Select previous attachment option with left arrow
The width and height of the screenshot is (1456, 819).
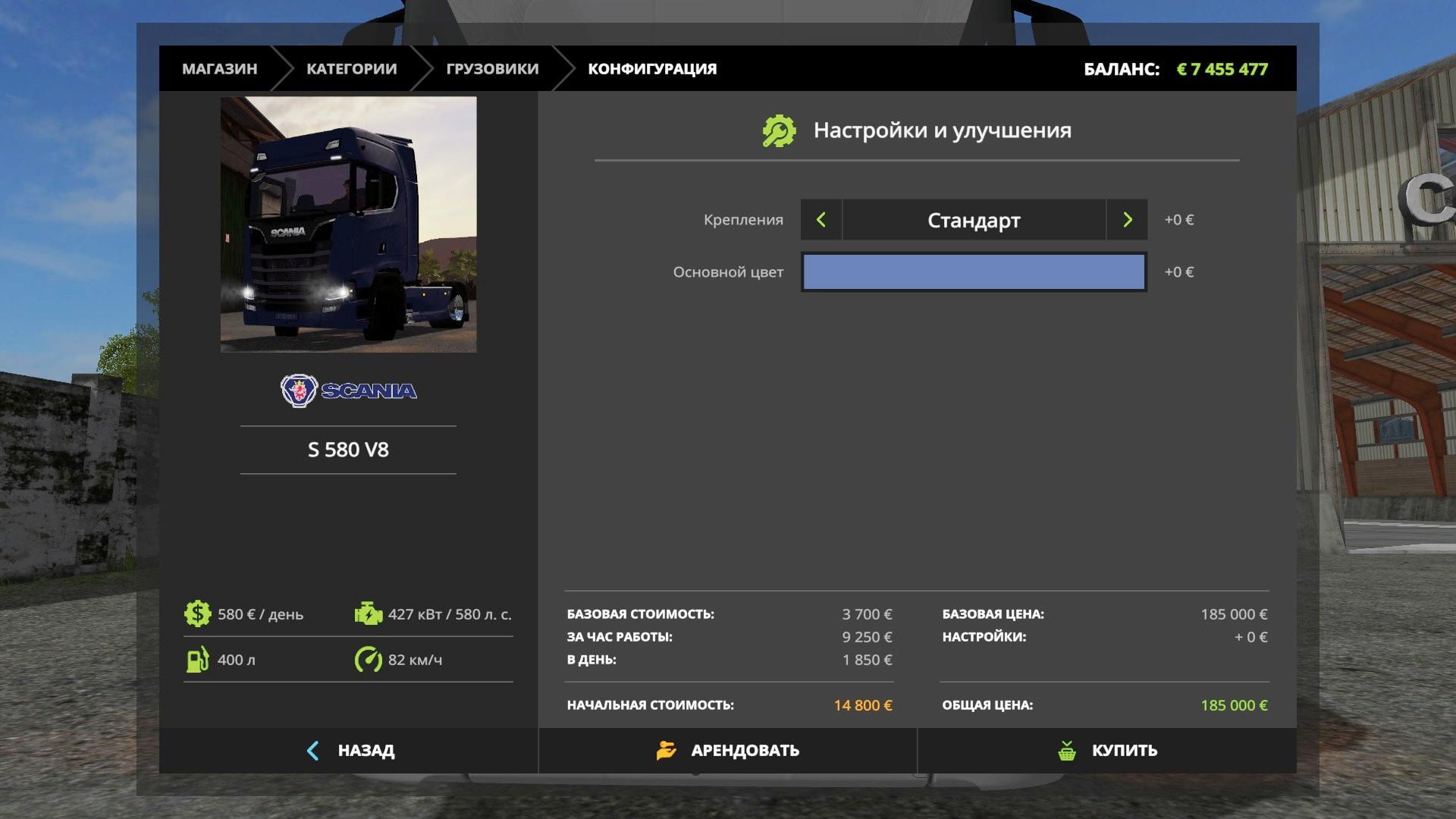point(821,220)
